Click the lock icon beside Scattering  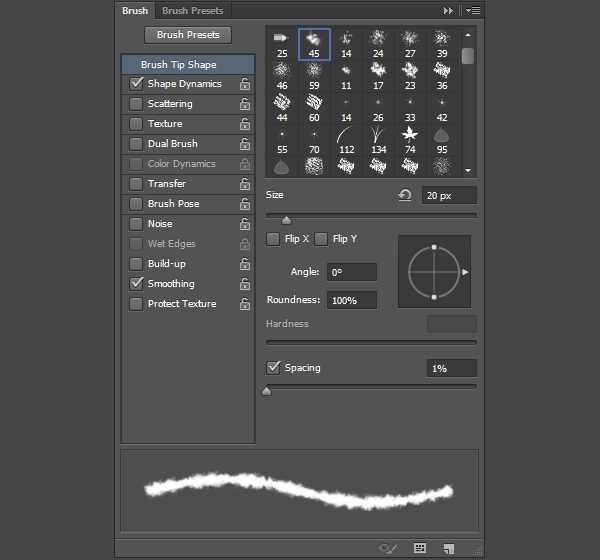[x=244, y=104]
